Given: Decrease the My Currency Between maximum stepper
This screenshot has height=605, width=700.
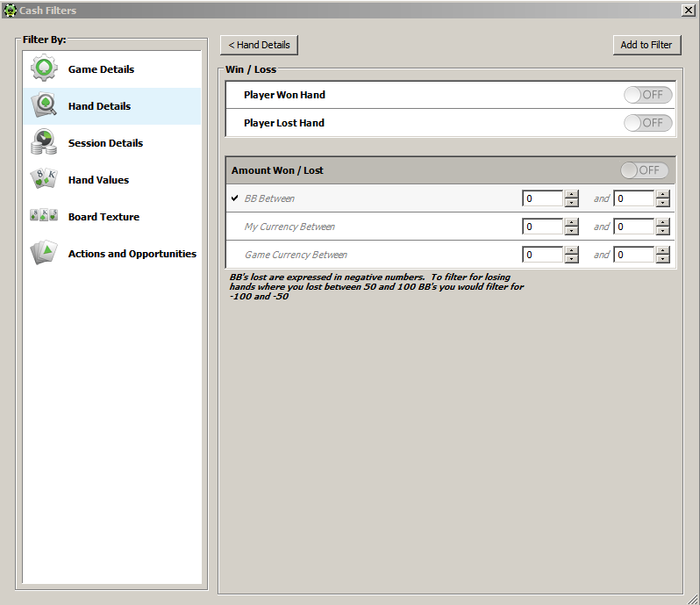Looking at the screenshot, I should tap(663, 231).
